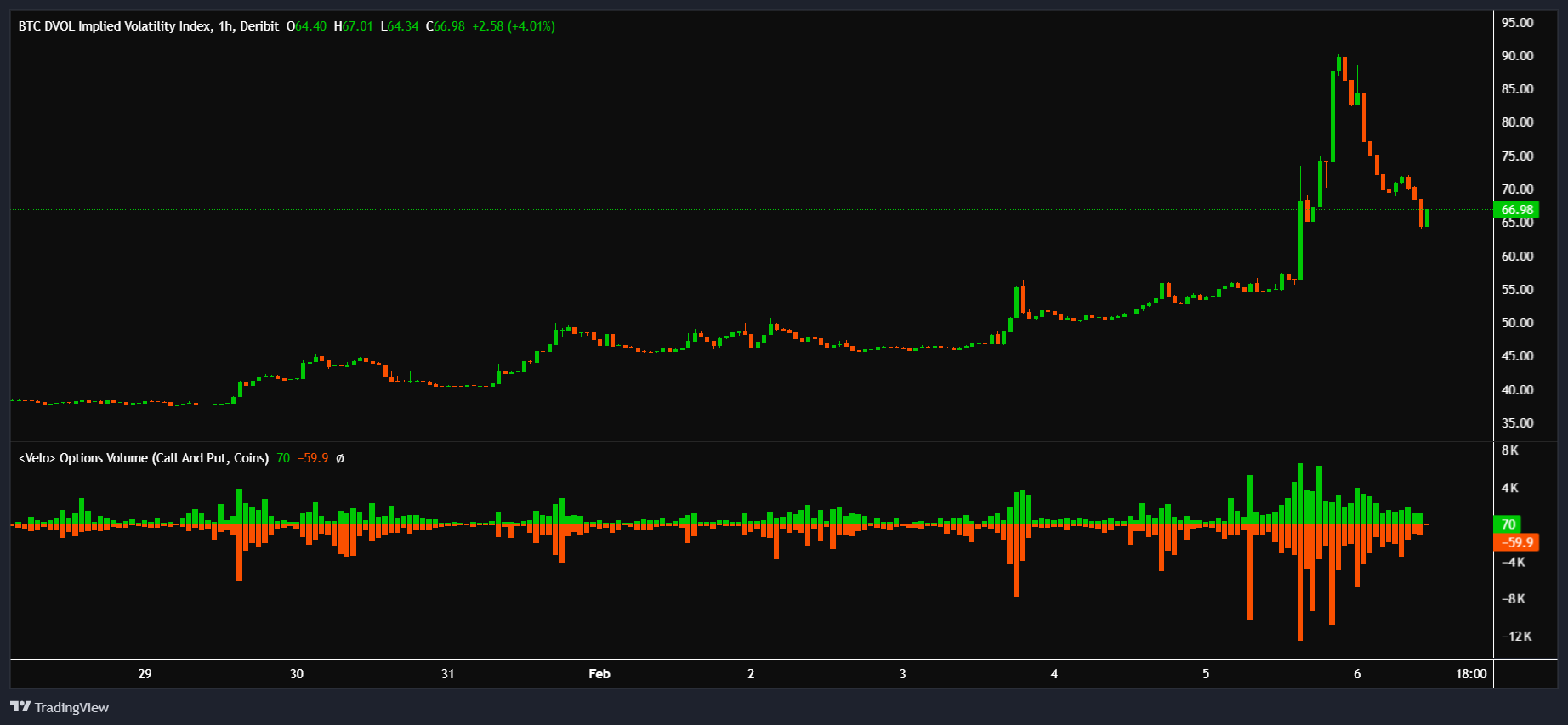Click the BTC DVOL Implied Volatility Index title

pyautogui.click(x=115, y=26)
